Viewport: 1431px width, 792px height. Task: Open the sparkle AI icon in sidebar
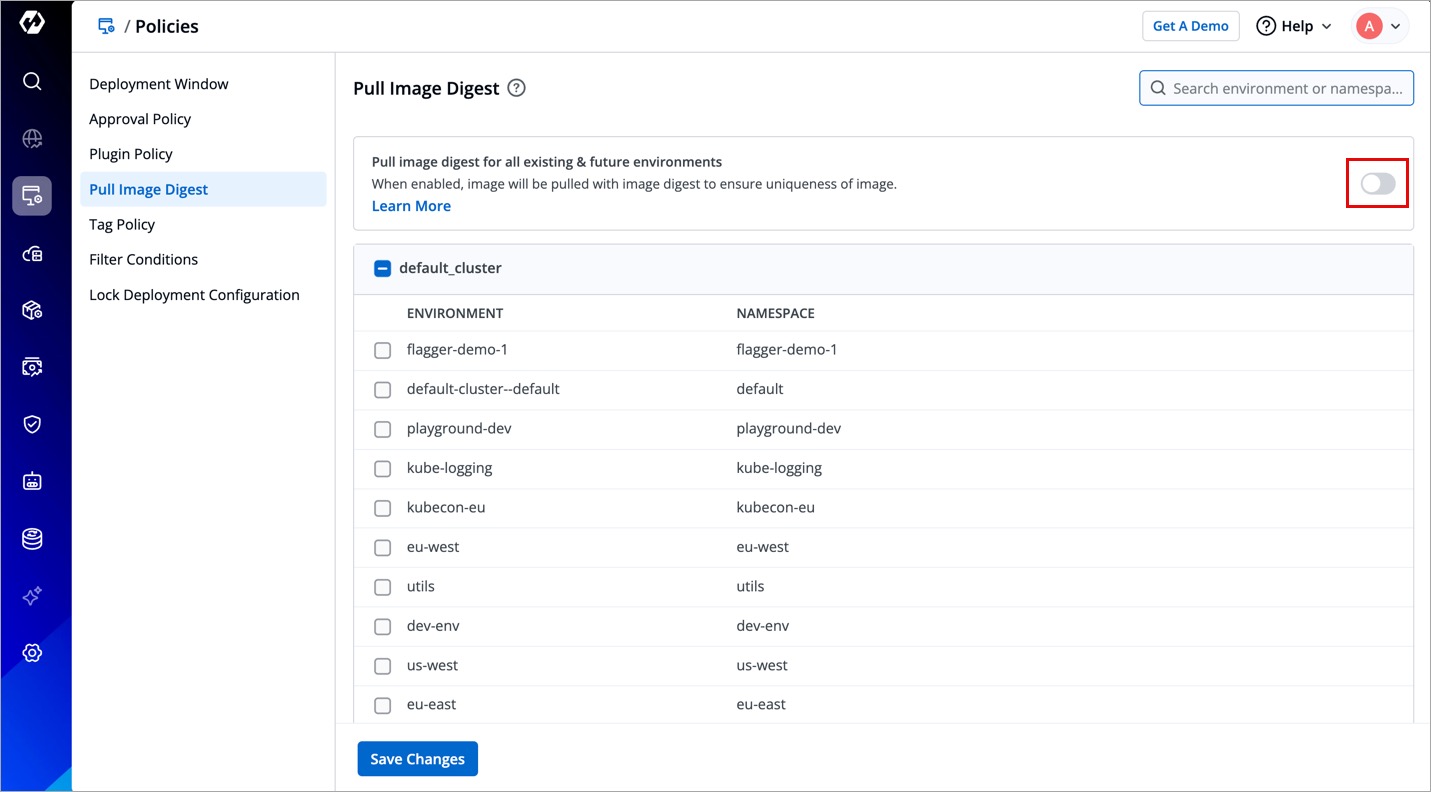(x=32, y=596)
